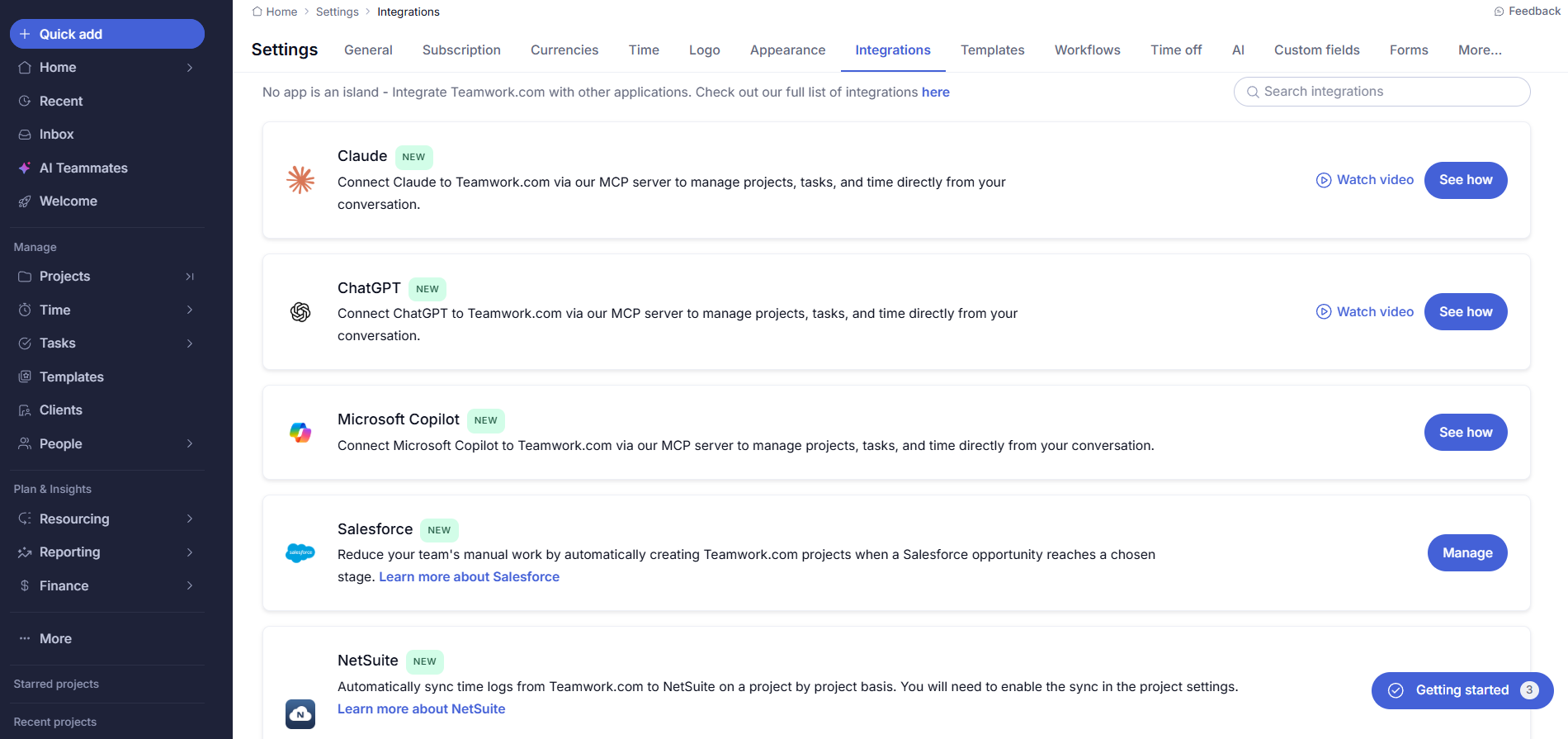Click the Salesforce cloud logo

(300, 553)
